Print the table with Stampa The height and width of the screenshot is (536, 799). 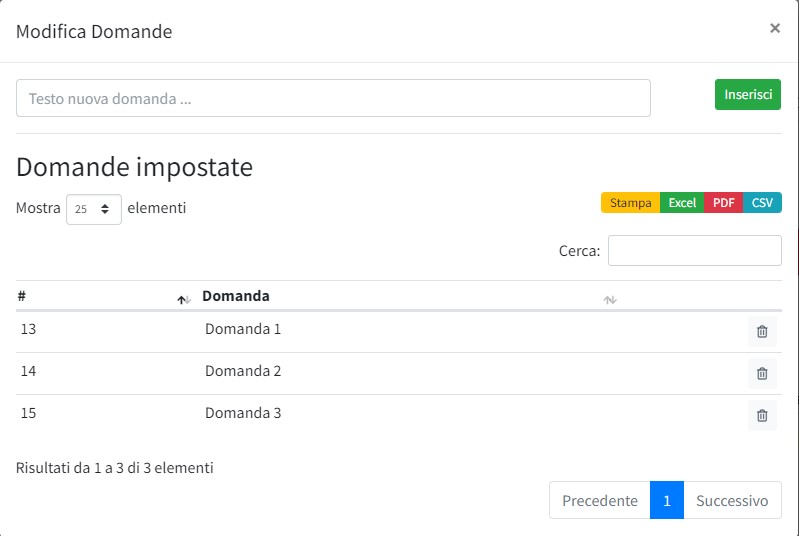tap(630, 203)
